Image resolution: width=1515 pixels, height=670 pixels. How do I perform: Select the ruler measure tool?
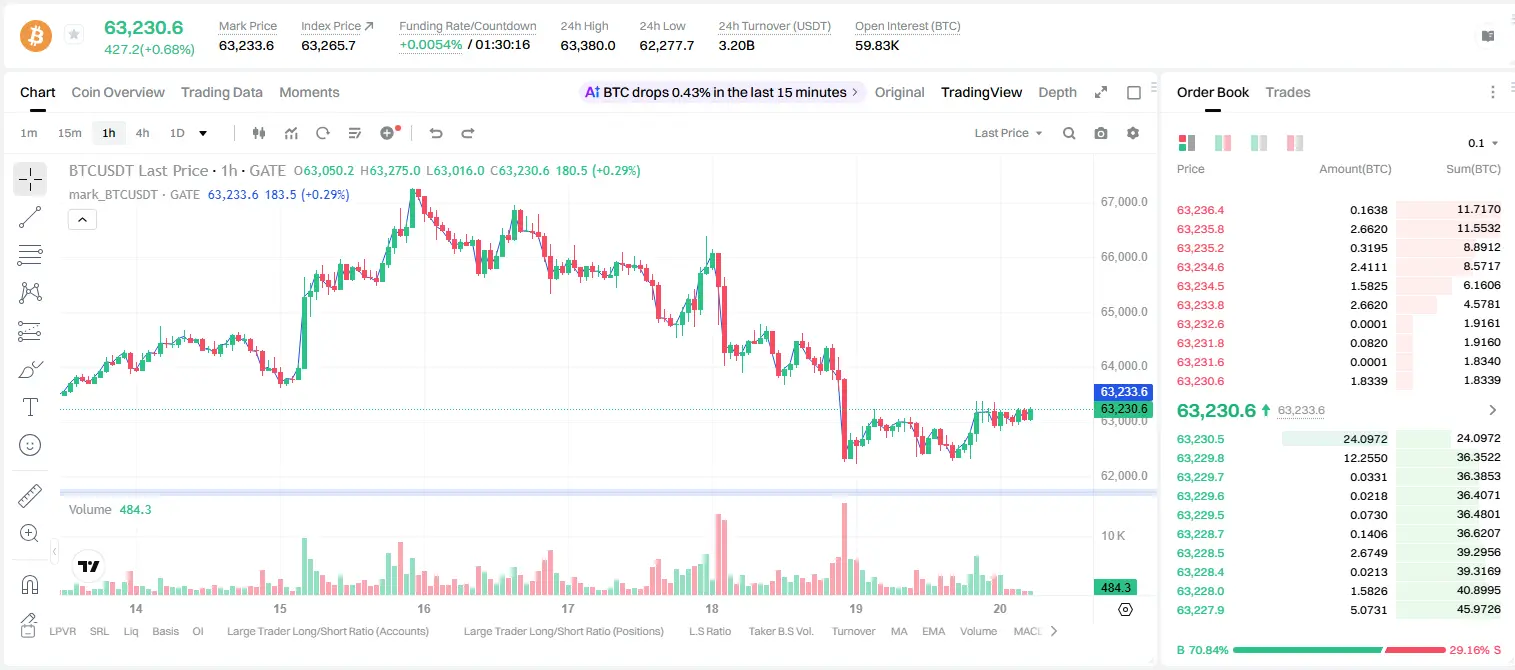30,496
